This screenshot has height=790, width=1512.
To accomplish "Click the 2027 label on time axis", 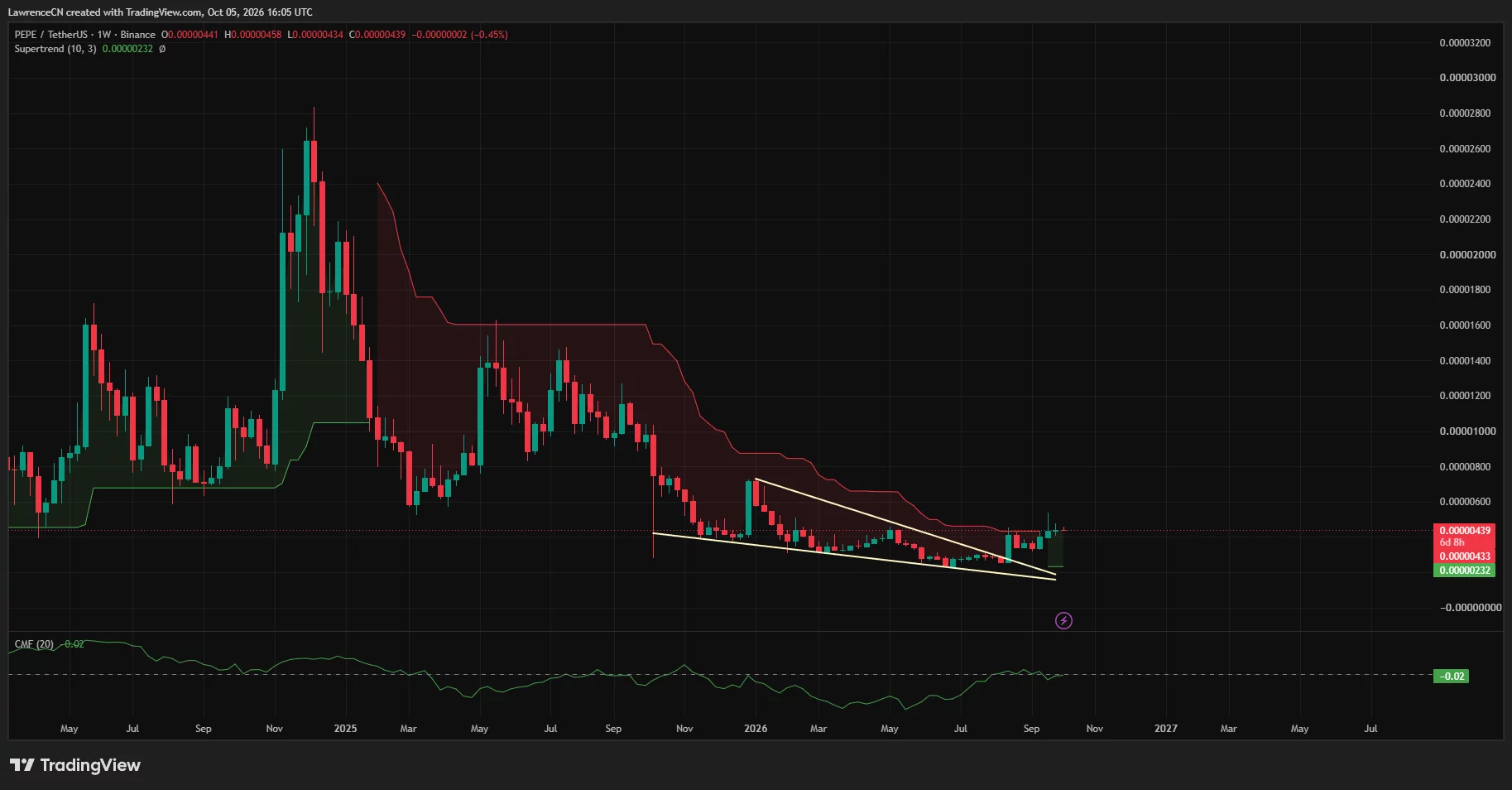I will 1165,729.
